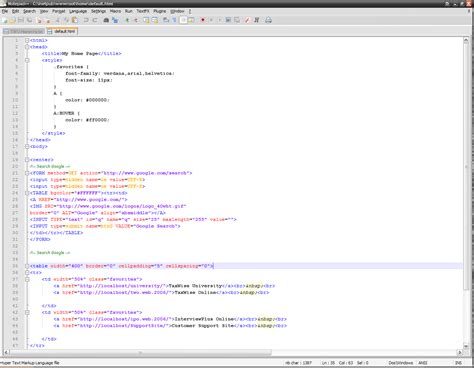The height and width of the screenshot is (368, 474).
Task: Open the Plugins menu
Action: pyautogui.click(x=160, y=11)
